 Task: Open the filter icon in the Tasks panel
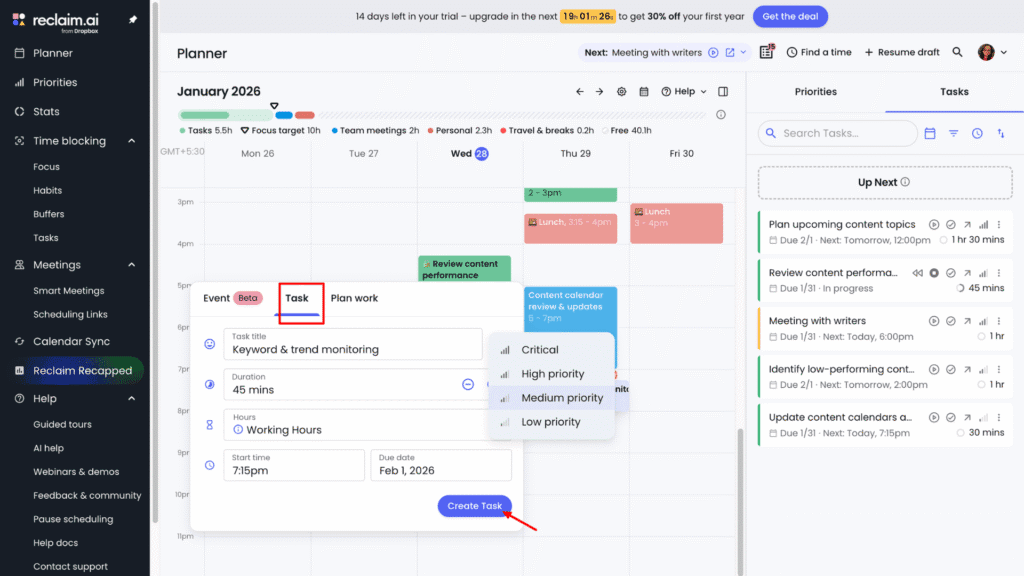[x=953, y=133]
